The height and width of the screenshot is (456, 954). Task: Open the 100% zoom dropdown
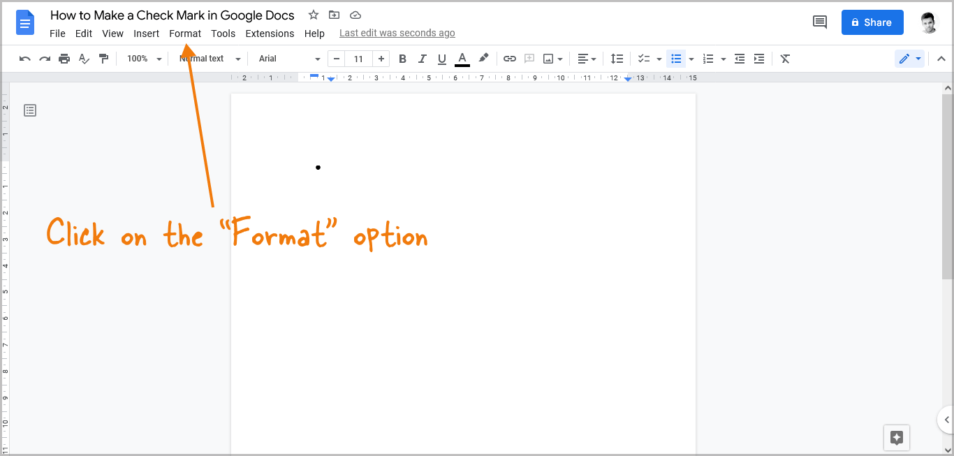(x=144, y=59)
